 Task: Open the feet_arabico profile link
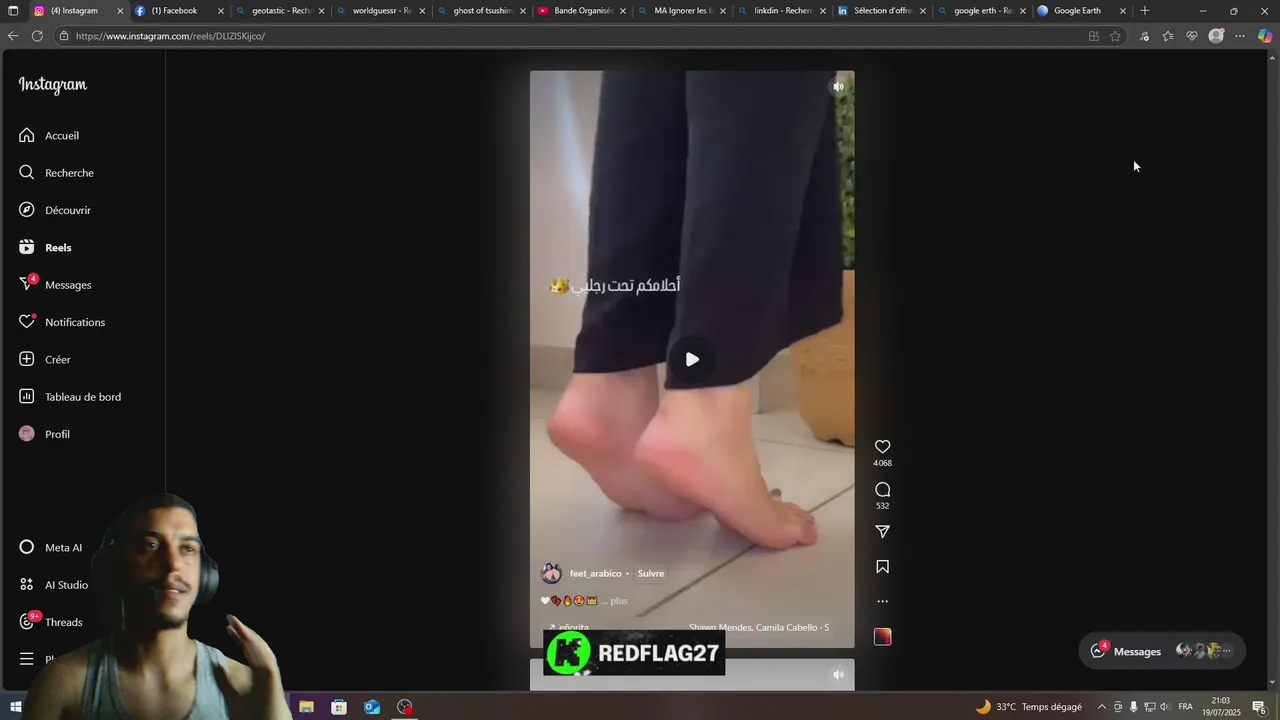(x=595, y=573)
